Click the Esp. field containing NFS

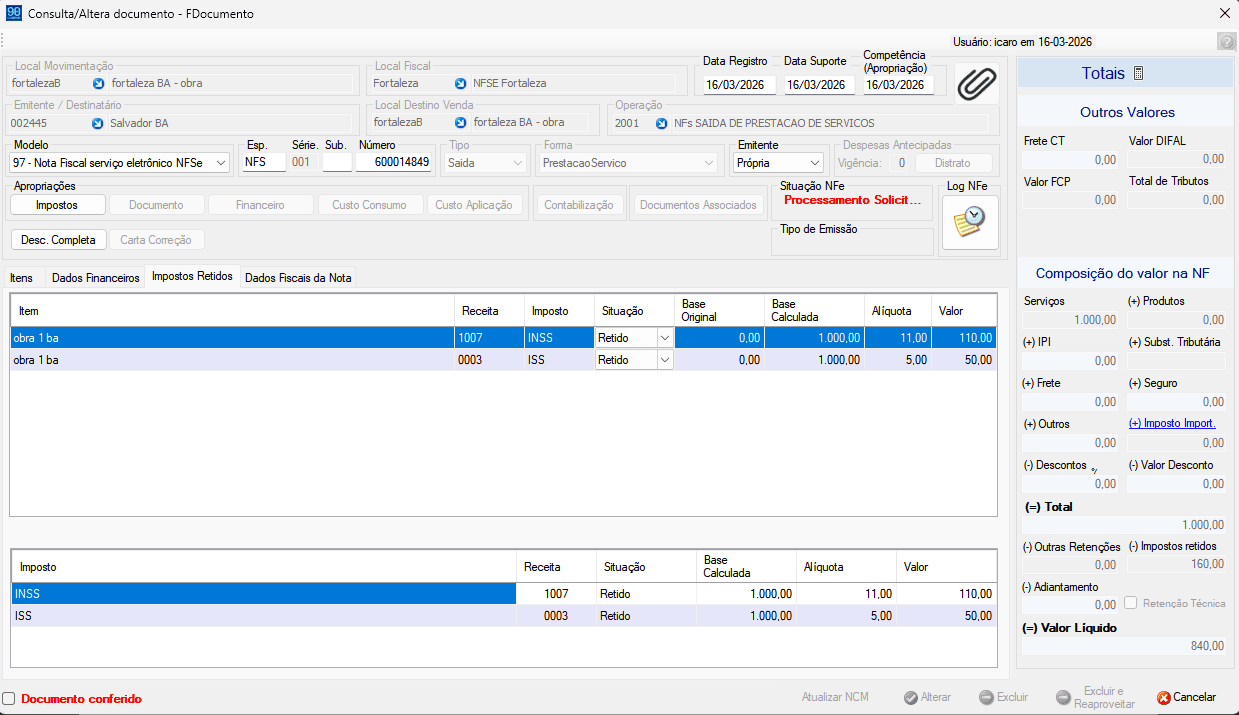pyautogui.click(x=264, y=162)
